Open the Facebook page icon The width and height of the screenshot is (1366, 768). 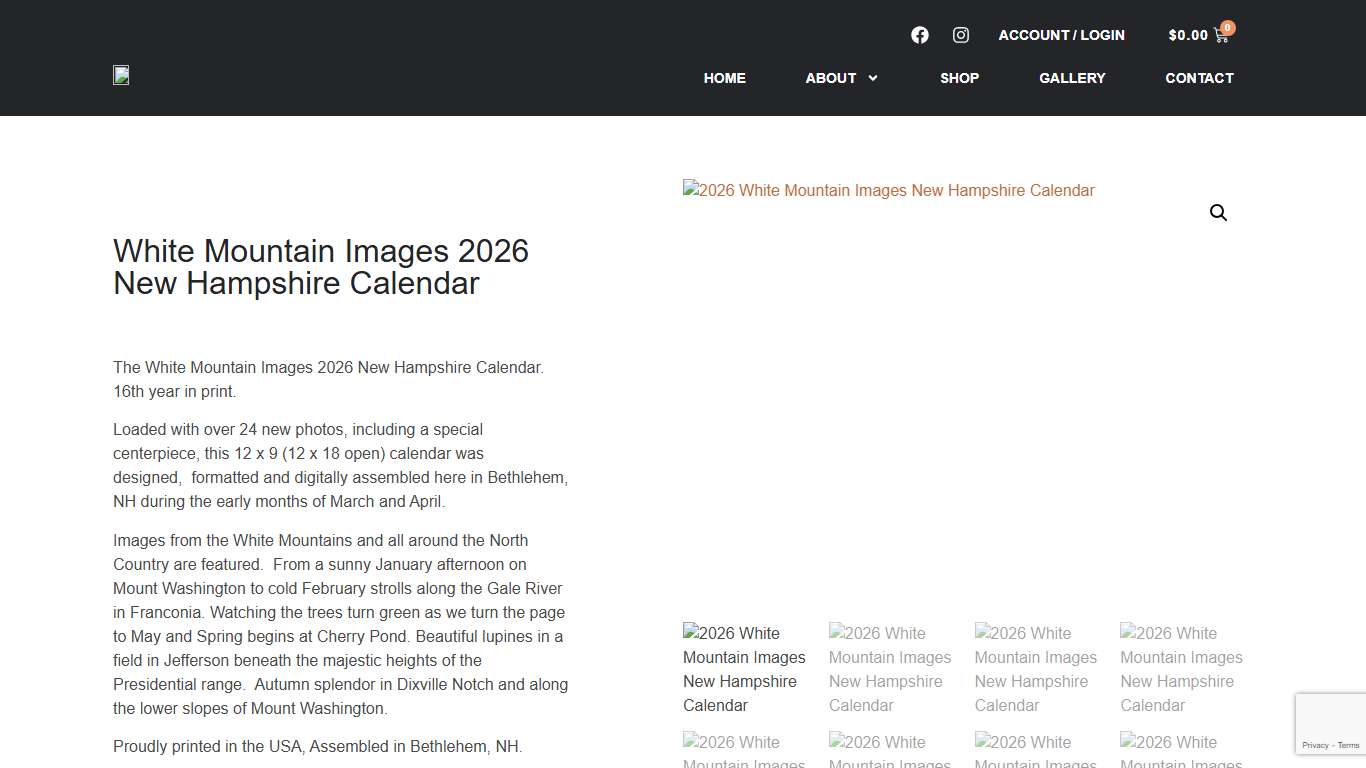(920, 35)
